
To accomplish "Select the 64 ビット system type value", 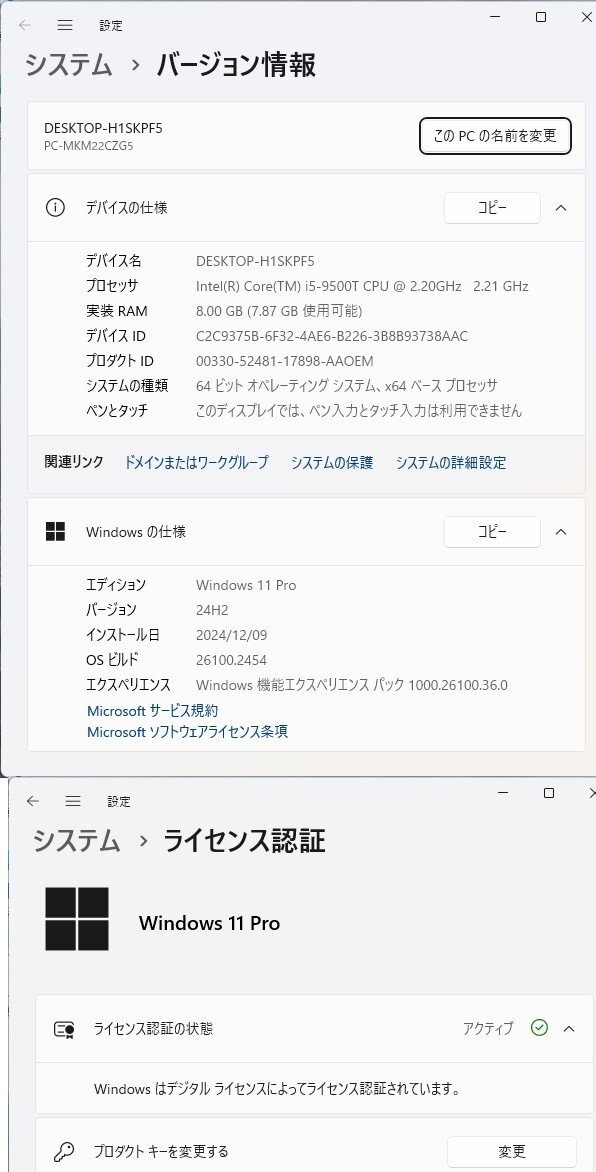I will click(346, 386).
